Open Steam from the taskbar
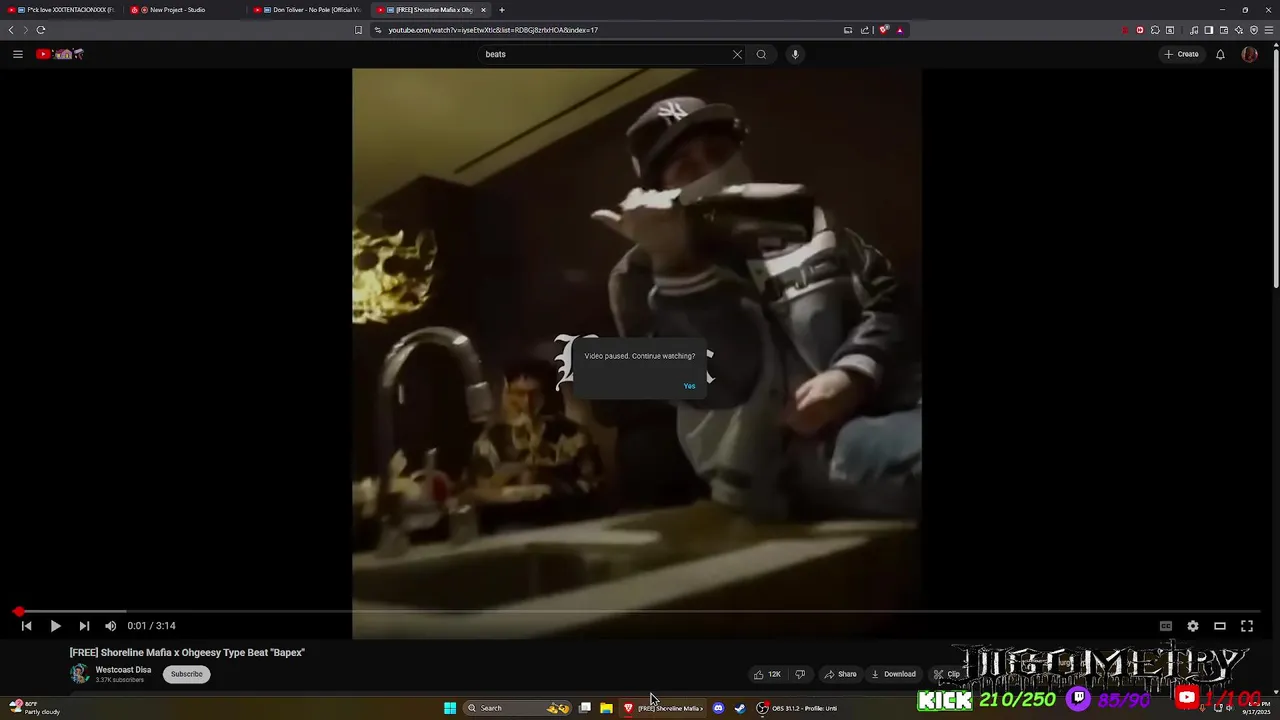This screenshot has height=720, width=1280. pyautogui.click(x=740, y=708)
